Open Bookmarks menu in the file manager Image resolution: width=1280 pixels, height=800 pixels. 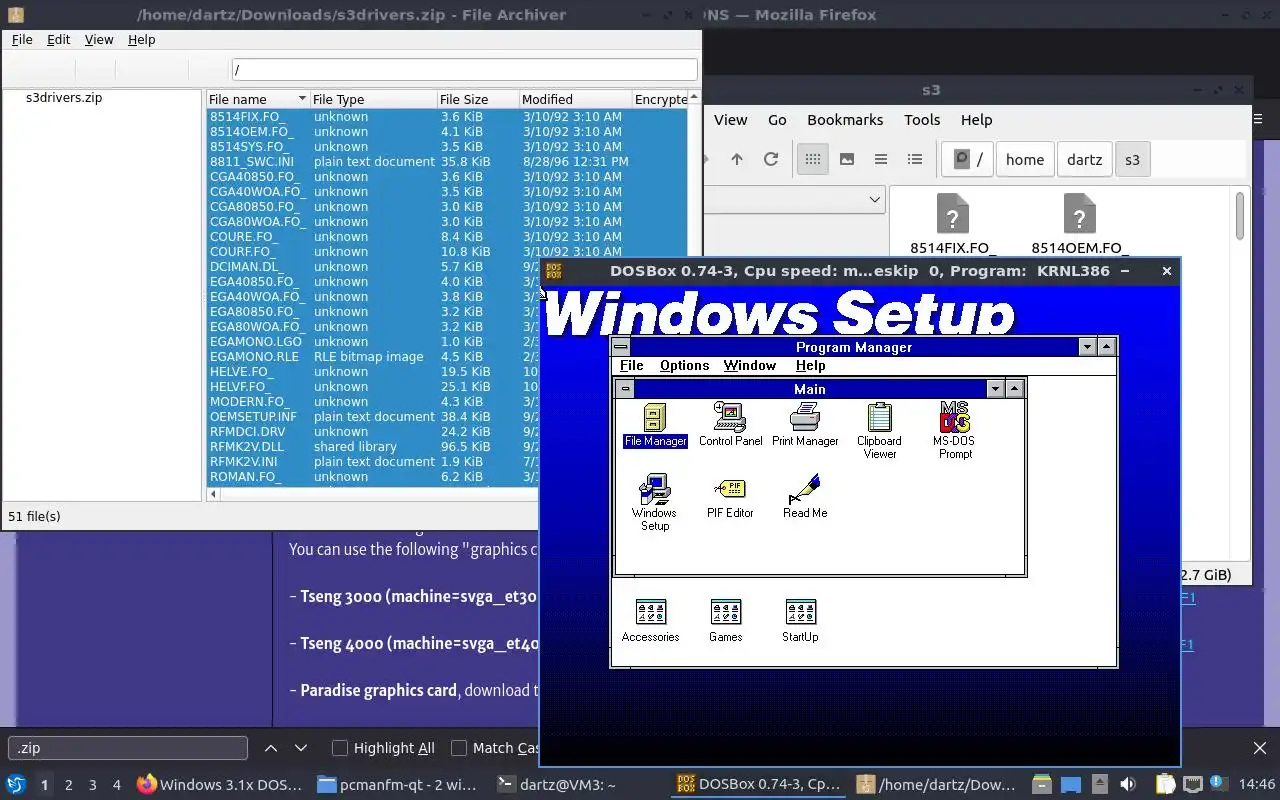click(x=845, y=120)
